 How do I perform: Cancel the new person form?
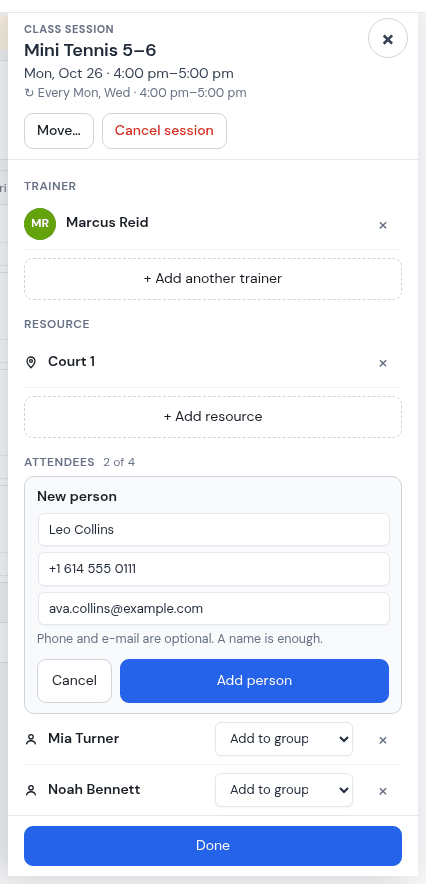(x=74, y=680)
